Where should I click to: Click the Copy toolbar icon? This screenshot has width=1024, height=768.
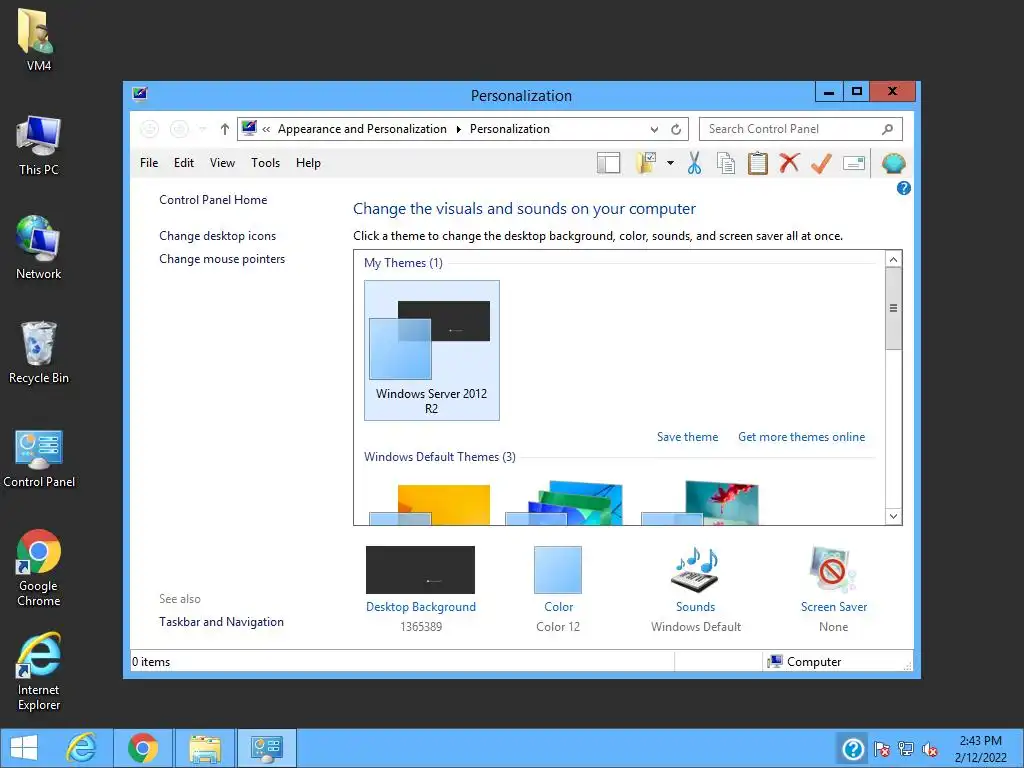[x=726, y=163]
